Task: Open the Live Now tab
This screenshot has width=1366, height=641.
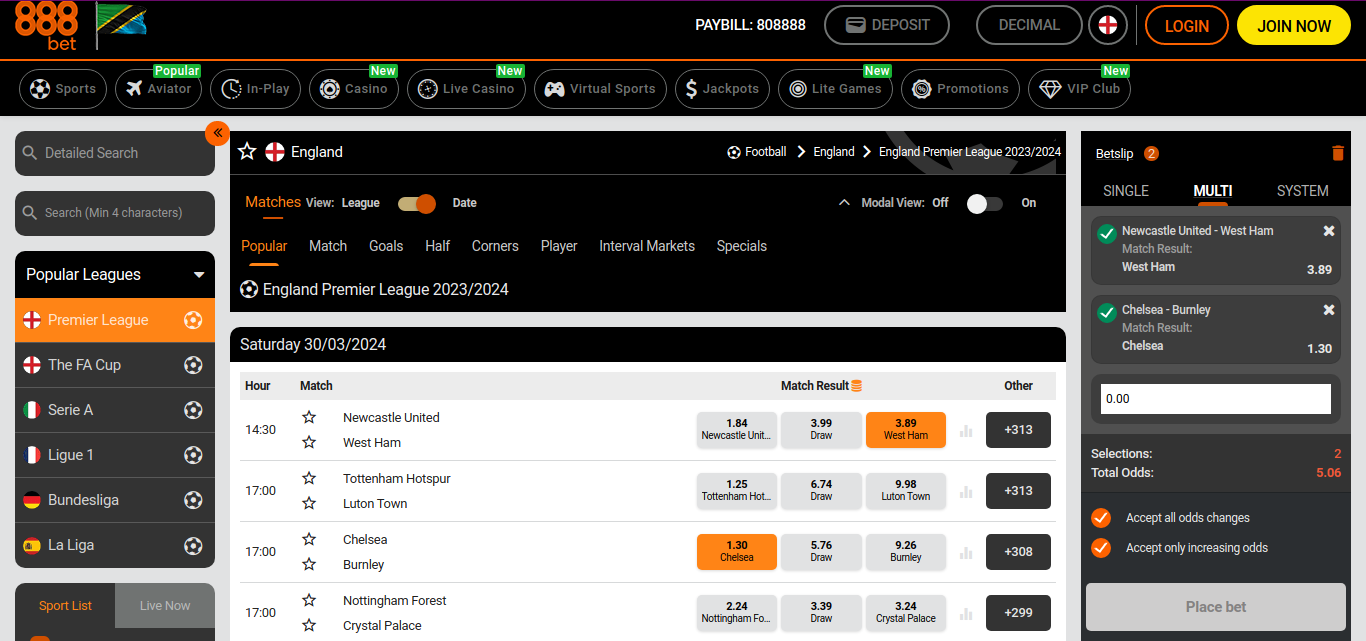Action: point(165,605)
